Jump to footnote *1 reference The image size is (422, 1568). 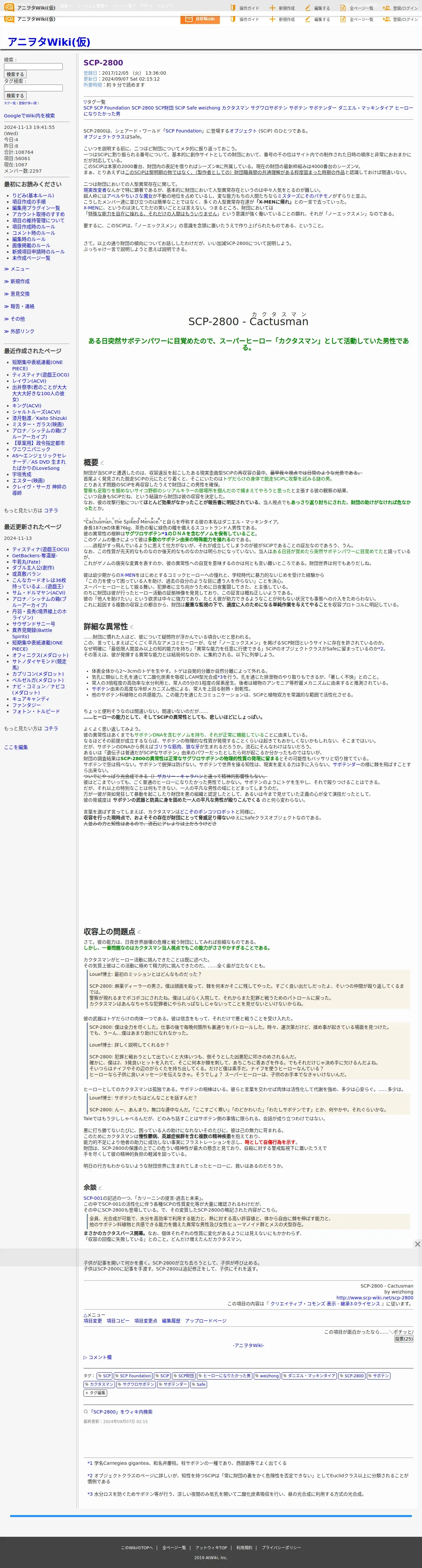pos(90,1463)
